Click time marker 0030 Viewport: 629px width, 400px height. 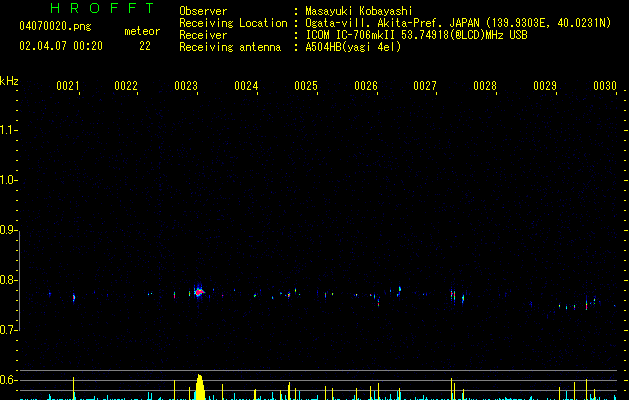pos(605,86)
